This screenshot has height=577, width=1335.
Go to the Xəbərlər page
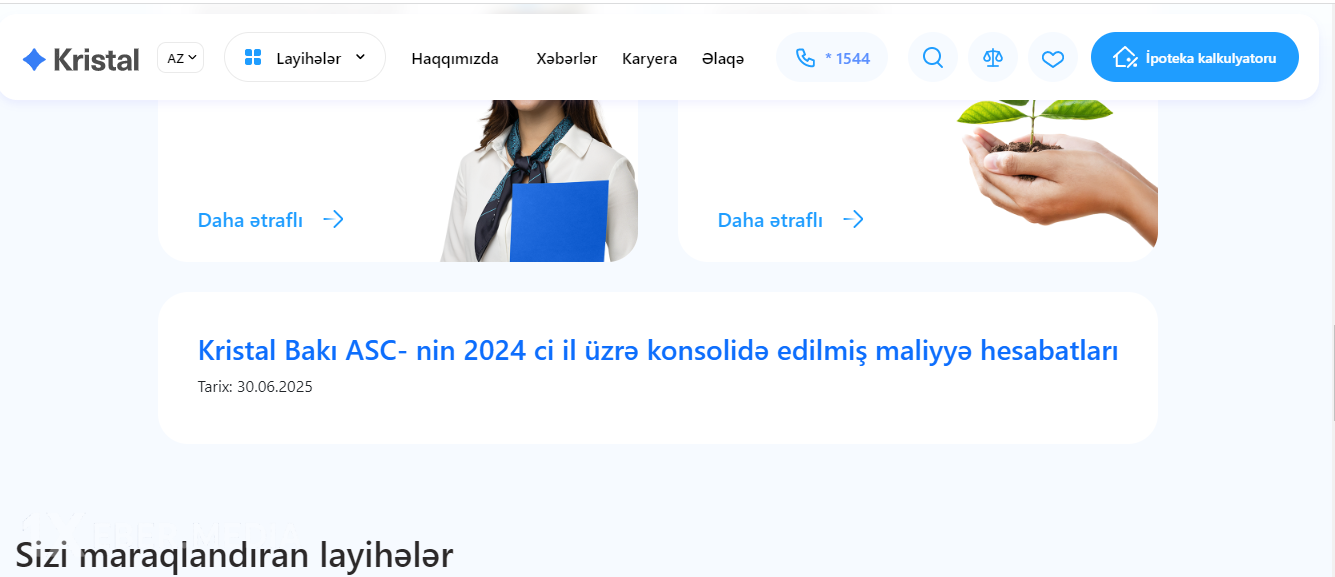(567, 59)
